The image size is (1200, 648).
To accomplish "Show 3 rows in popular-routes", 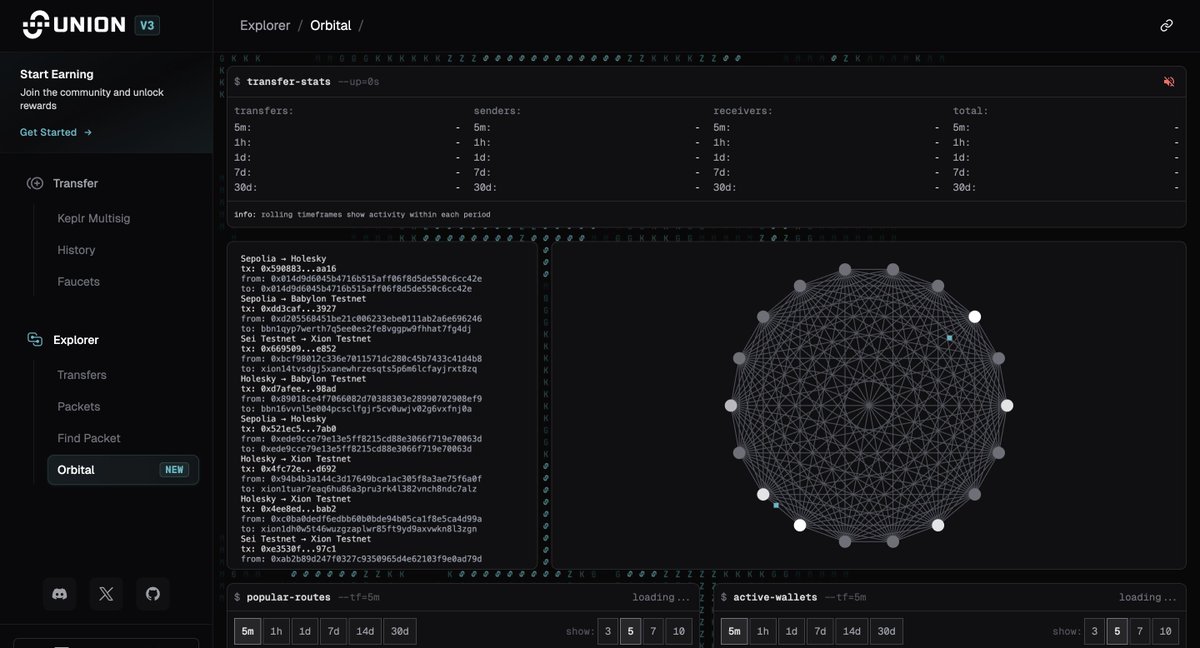I will click(608, 631).
